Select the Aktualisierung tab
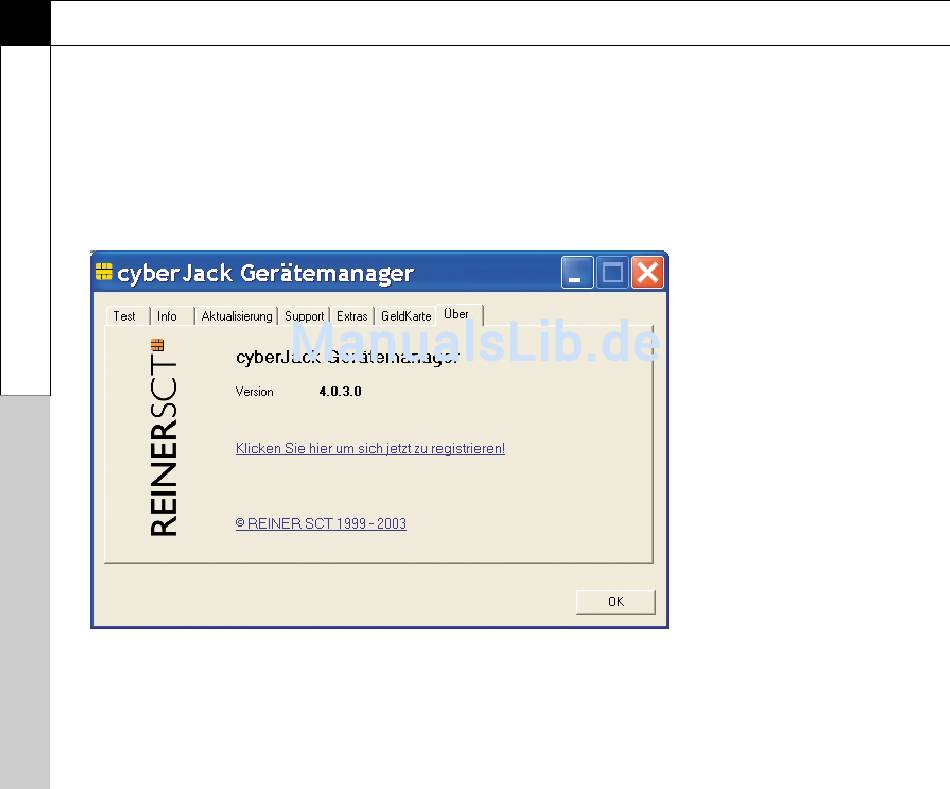950x789 pixels. (236, 316)
